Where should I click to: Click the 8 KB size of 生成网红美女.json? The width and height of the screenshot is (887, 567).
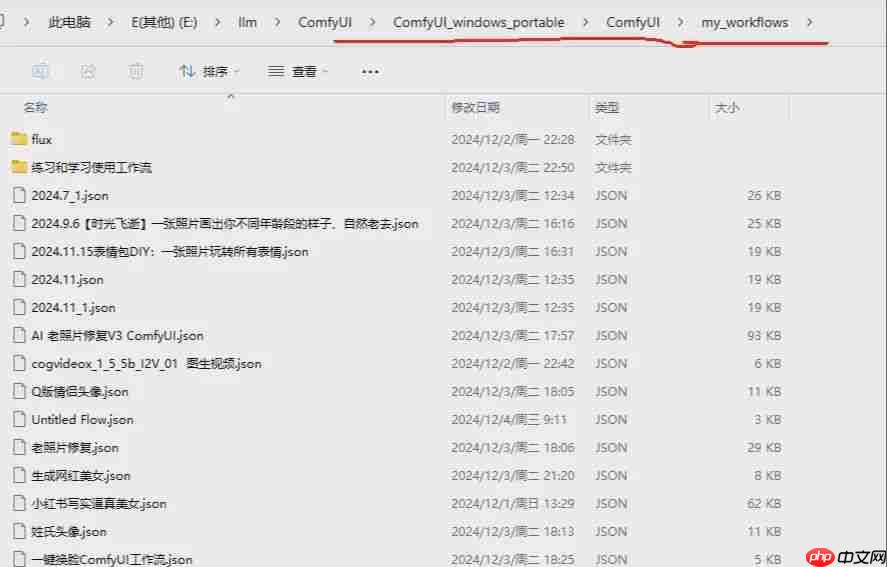[x=768, y=475]
